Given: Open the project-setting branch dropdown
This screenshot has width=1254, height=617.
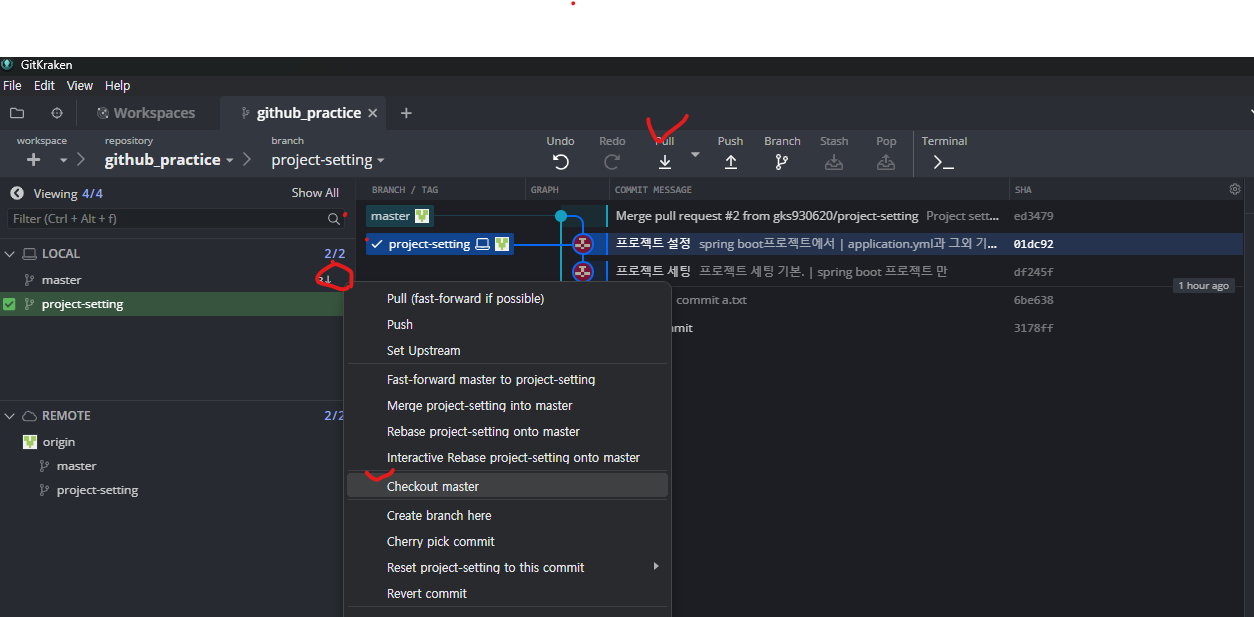Looking at the screenshot, I should [x=328, y=160].
